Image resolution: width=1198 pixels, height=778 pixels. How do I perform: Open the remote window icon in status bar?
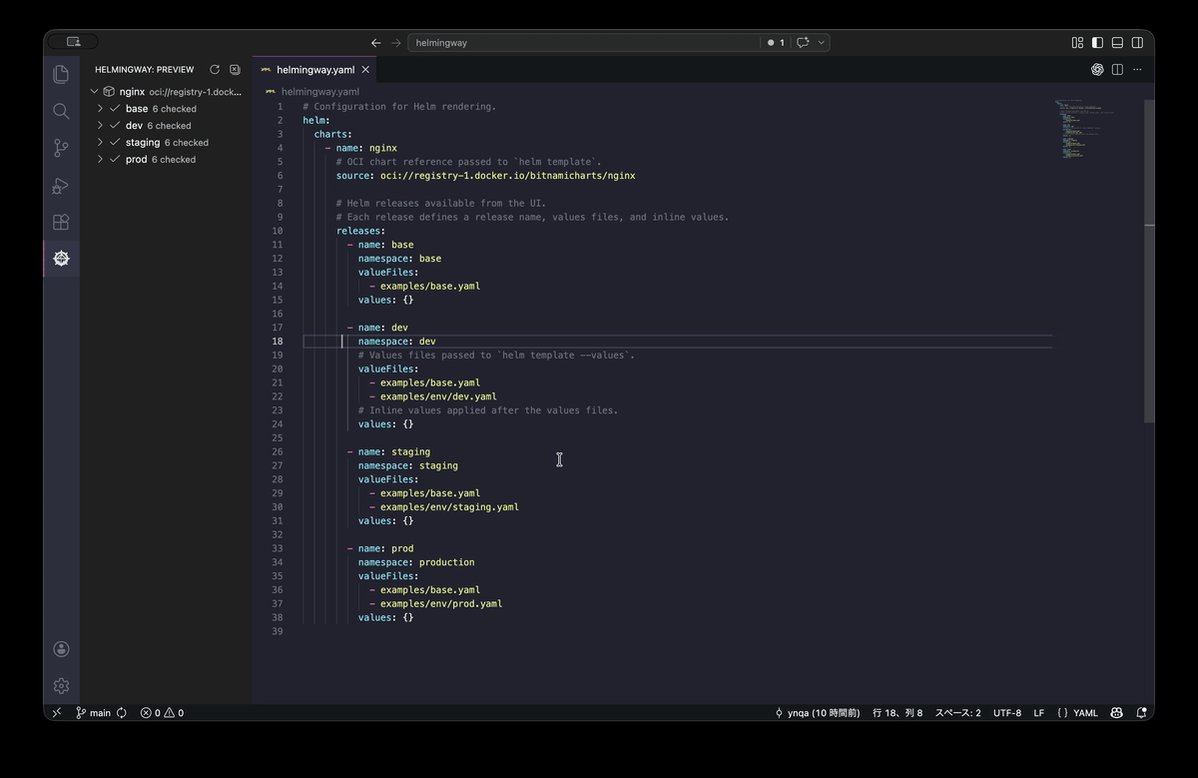coord(57,712)
